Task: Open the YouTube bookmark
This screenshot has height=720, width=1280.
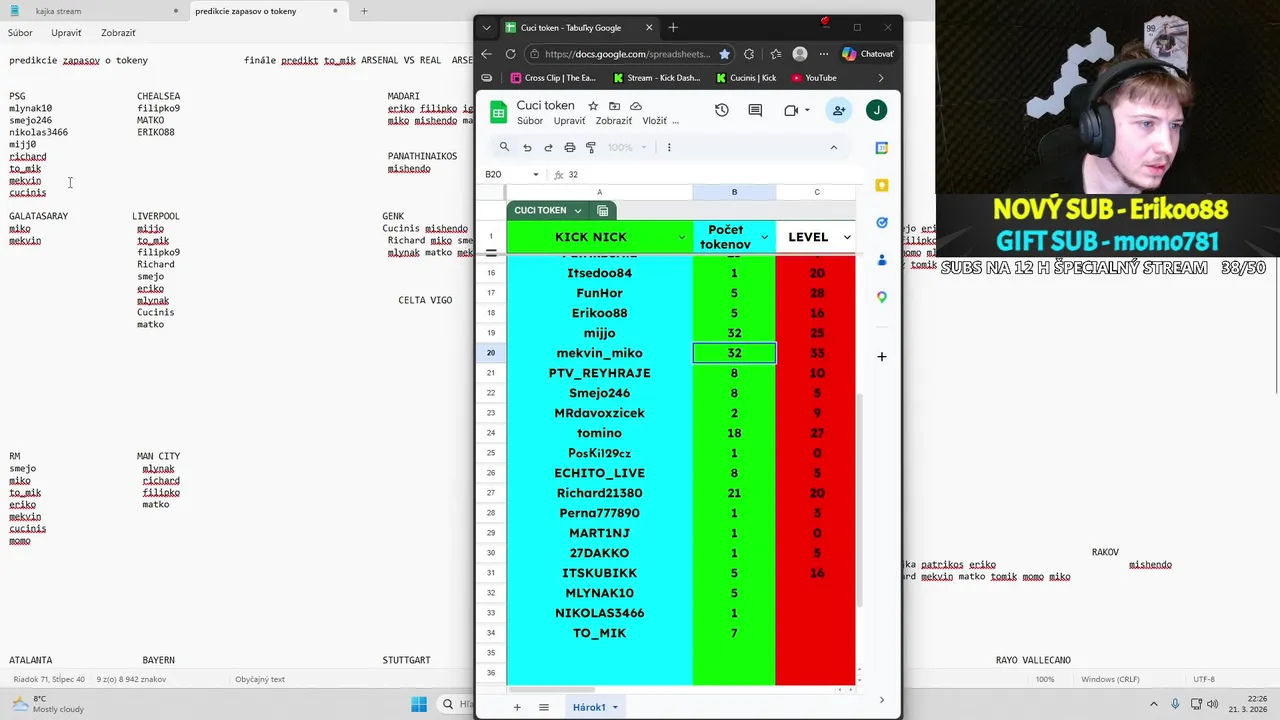Action: (813, 77)
